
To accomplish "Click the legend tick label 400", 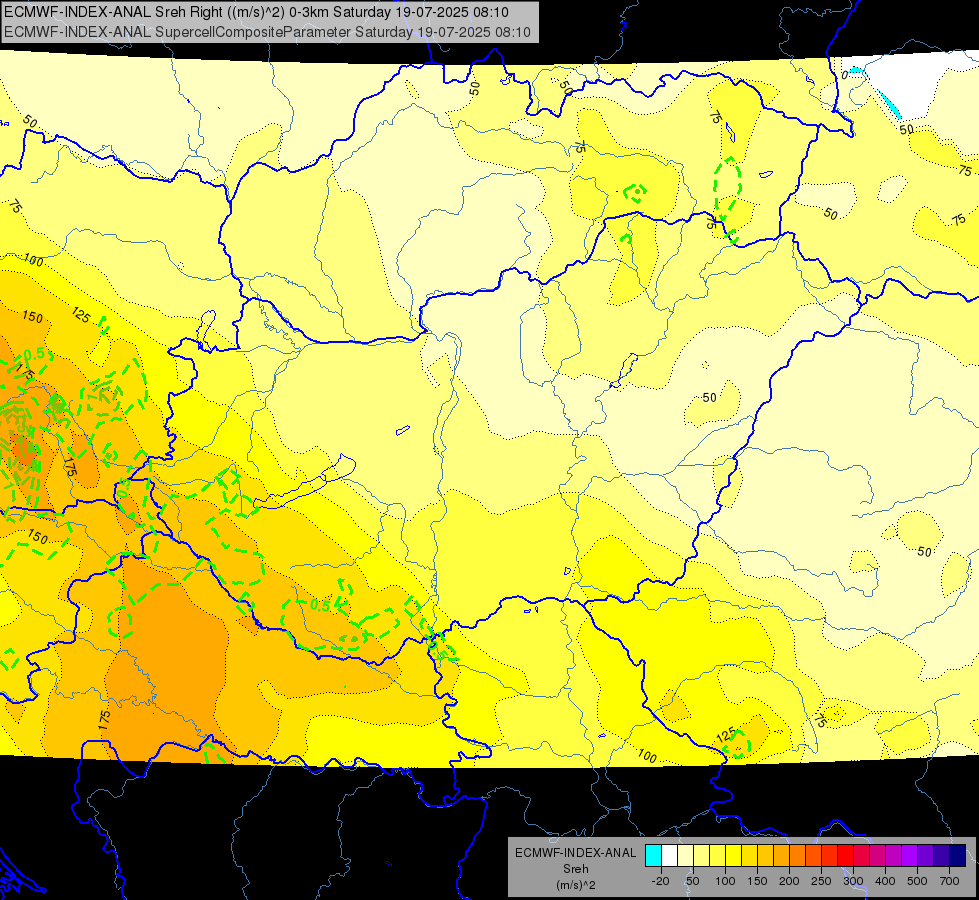I will tap(885, 881).
